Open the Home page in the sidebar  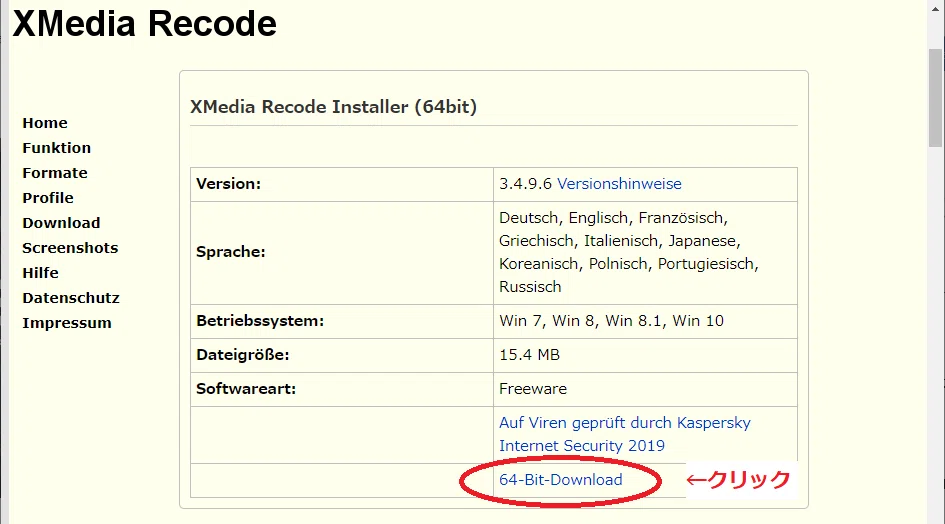45,123
